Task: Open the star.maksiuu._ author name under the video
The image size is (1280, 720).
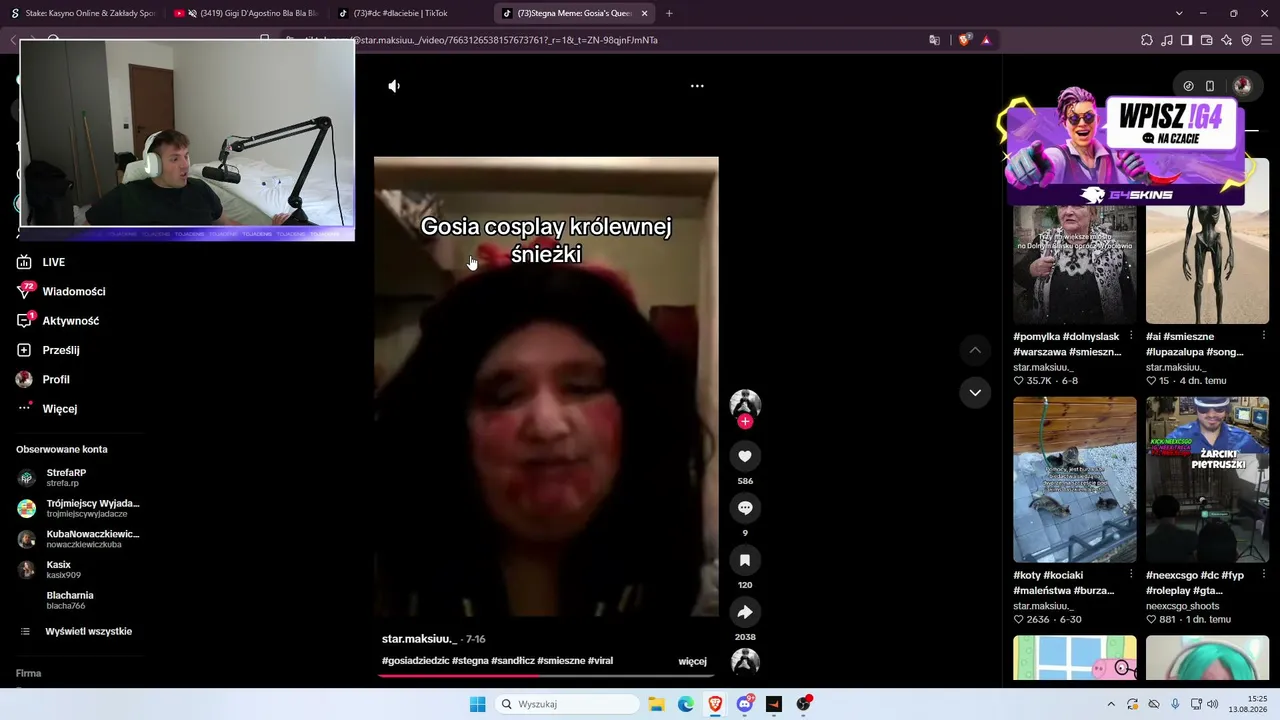Action: pyautogui.click(x=419, y=639)
